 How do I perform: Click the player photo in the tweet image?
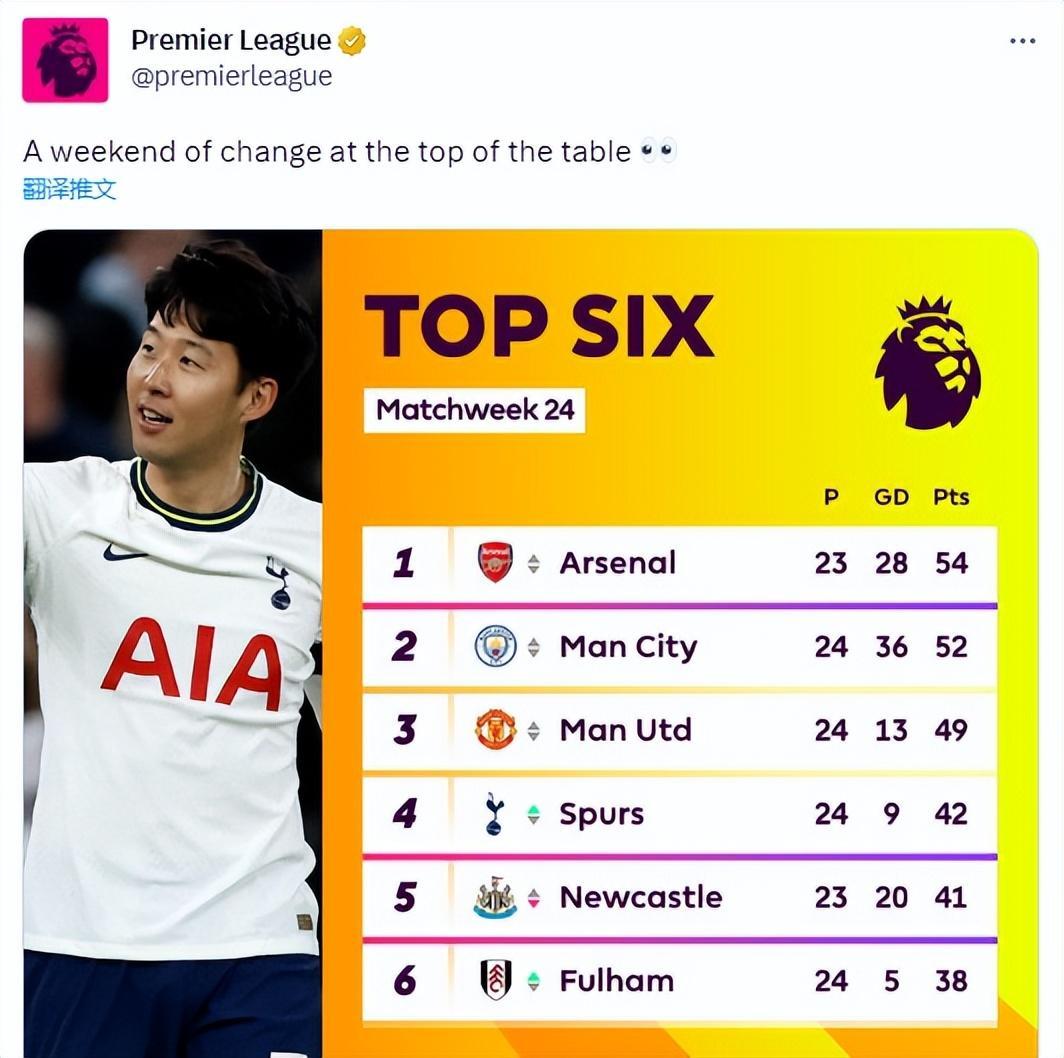[x=172, y=640]
